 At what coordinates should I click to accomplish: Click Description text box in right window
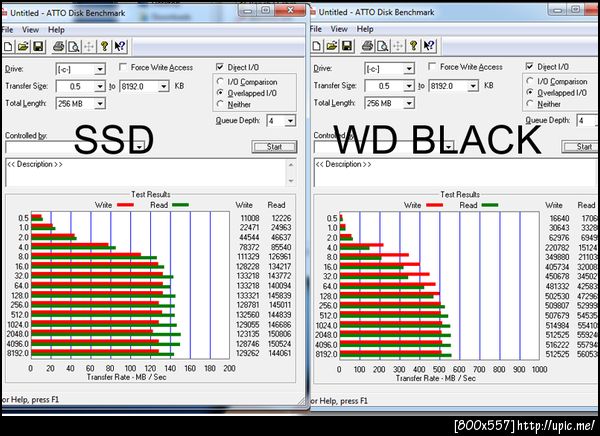coord(455,172)
